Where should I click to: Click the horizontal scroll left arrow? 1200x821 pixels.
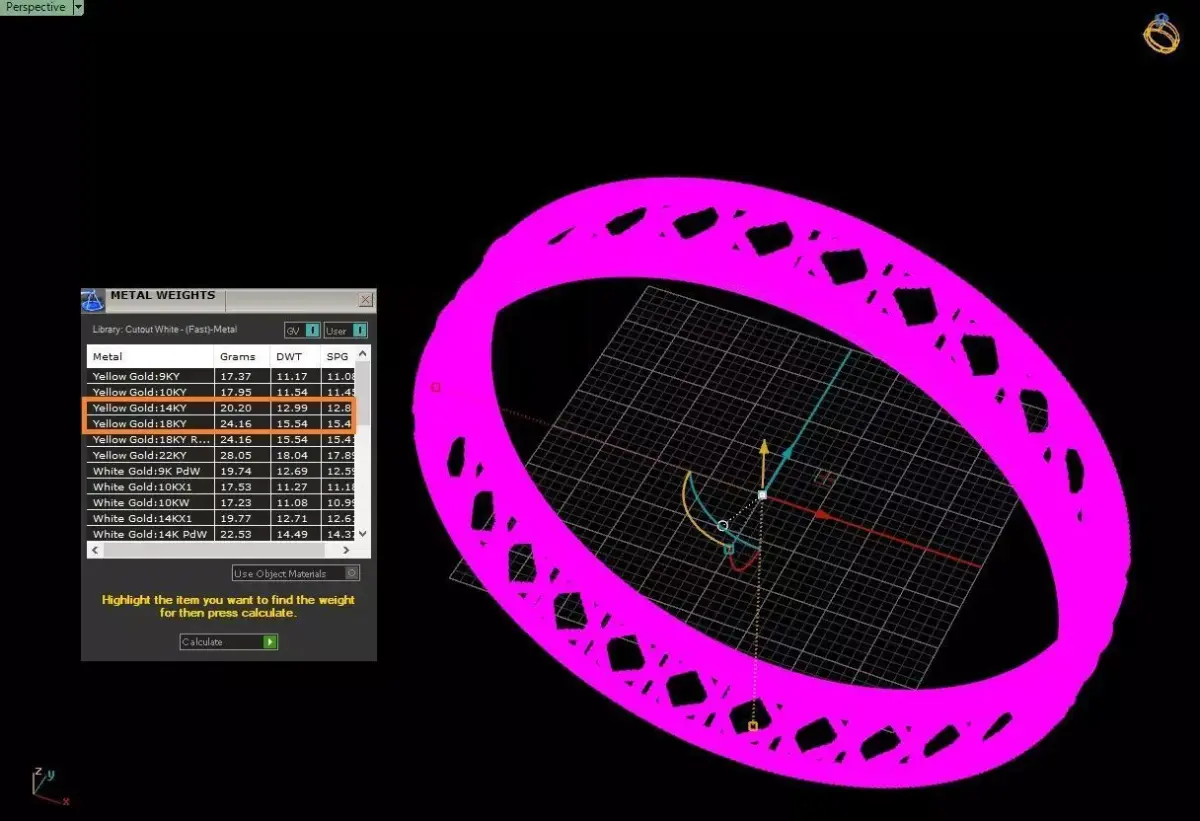point(95,550)
